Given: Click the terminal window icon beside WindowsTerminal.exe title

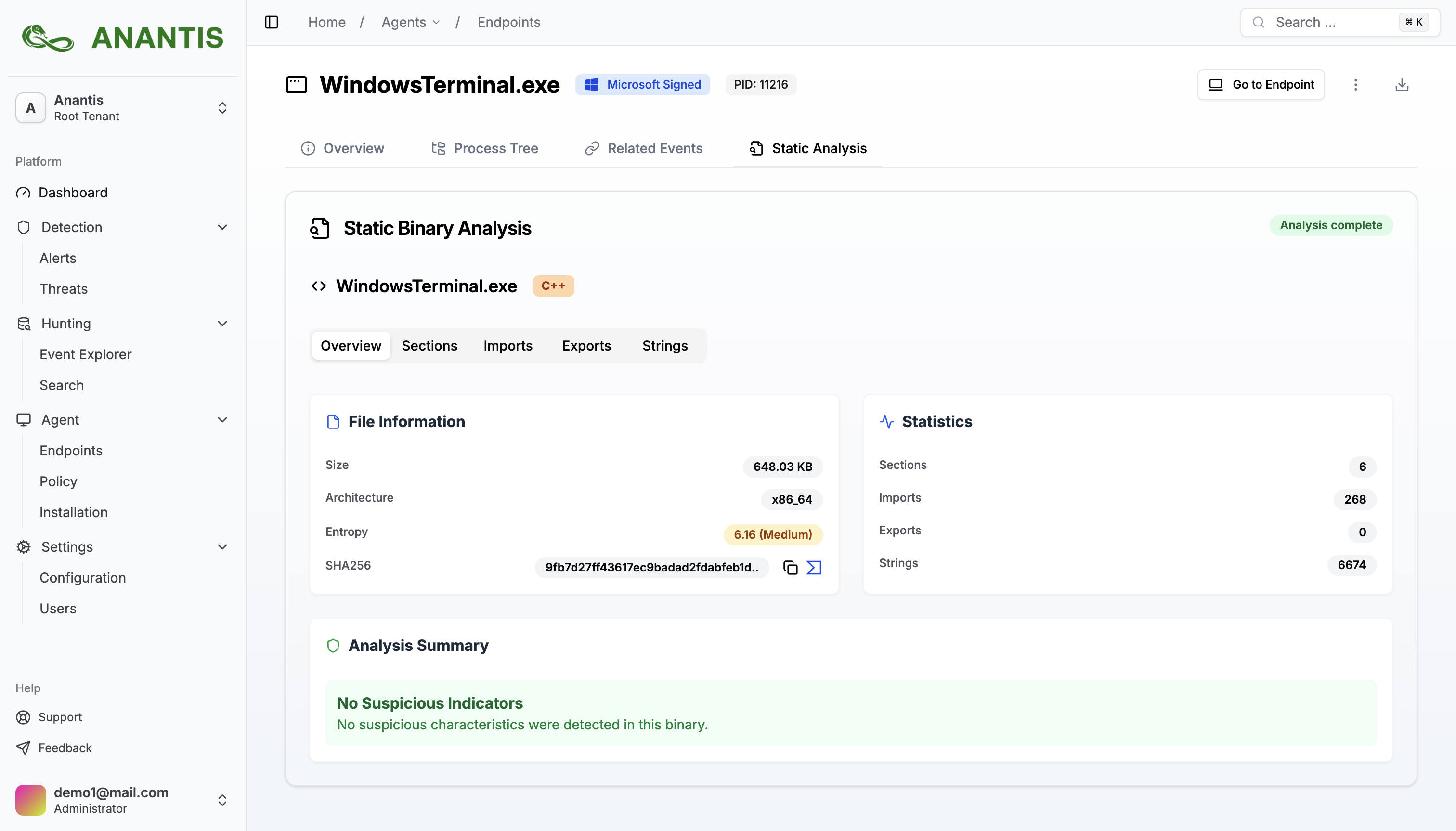Looking at the screenshot, I should click(296, 84).
